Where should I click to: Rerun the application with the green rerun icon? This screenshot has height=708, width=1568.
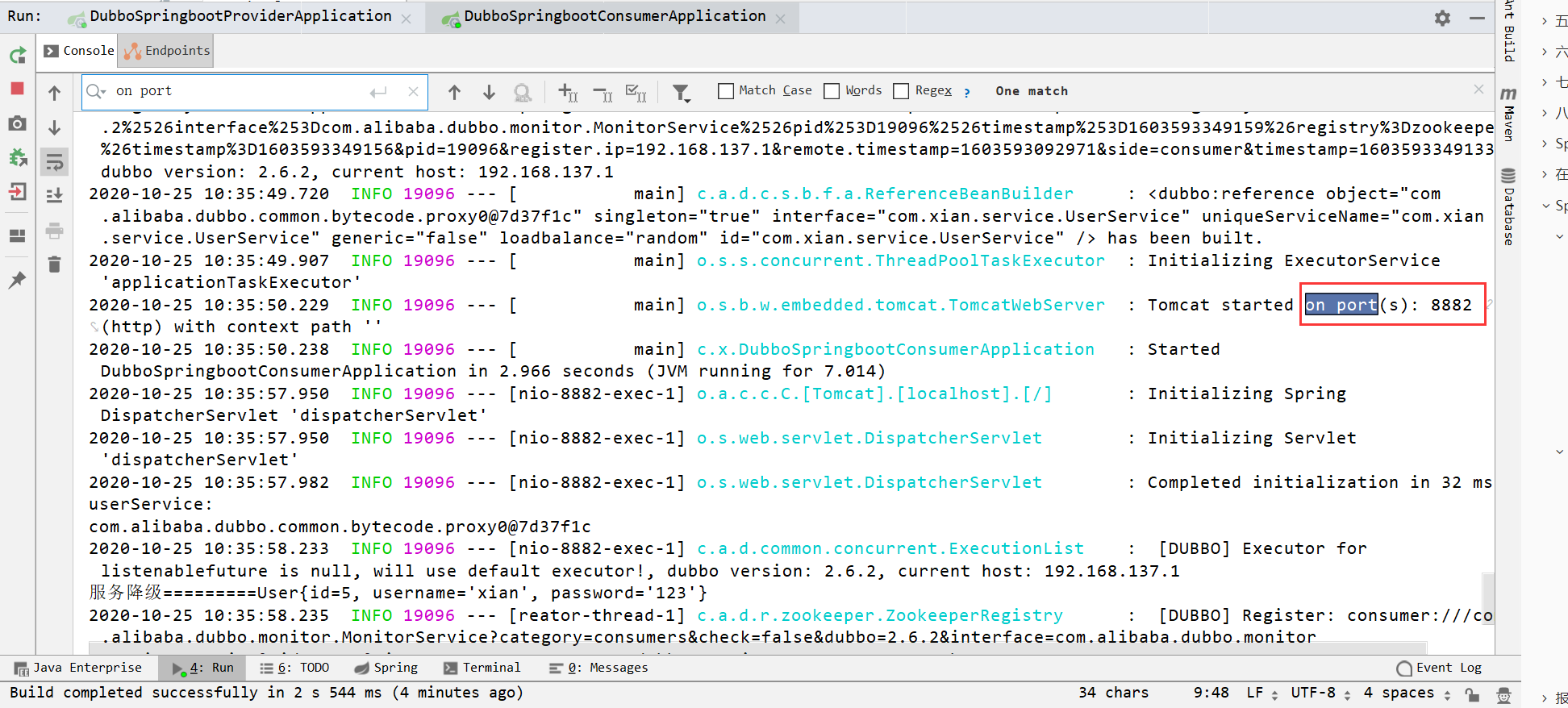[x=17, y=55]
